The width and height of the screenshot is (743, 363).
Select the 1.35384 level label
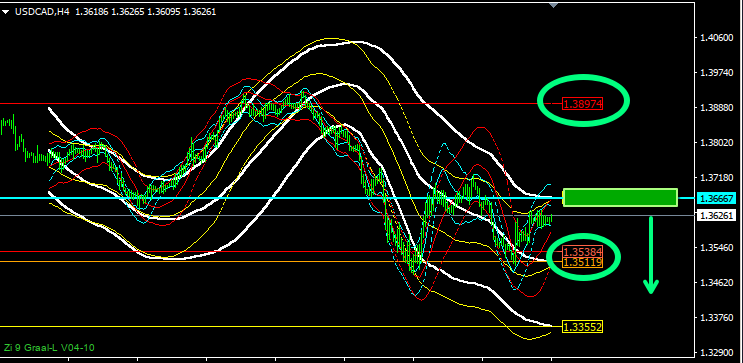(582, 252)
